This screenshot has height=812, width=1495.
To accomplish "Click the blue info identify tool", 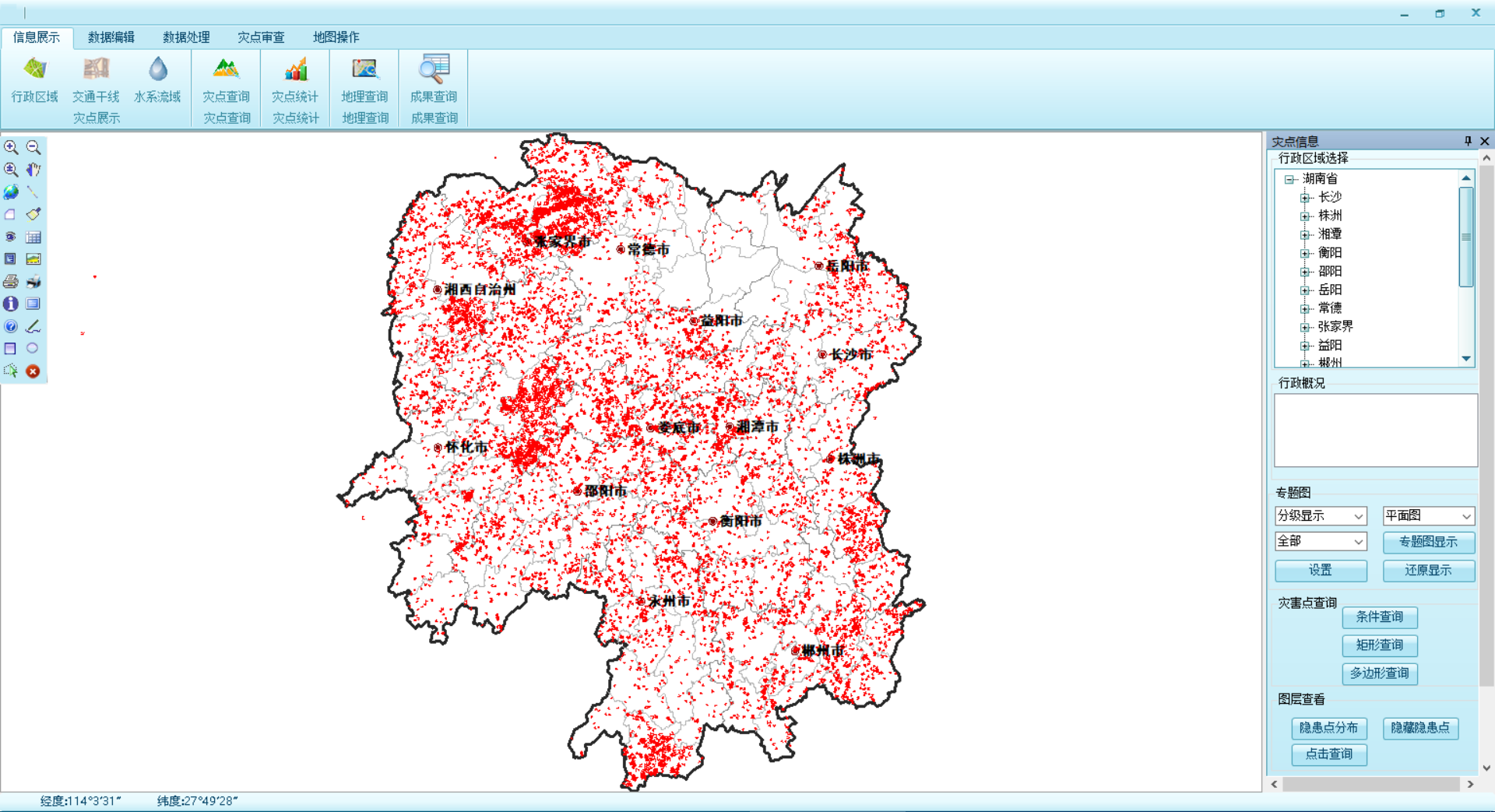I will pos(11,304).
